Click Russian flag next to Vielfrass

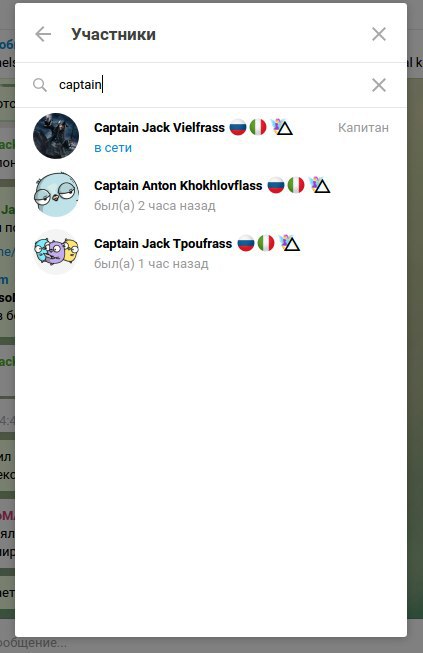coord(238,127)
